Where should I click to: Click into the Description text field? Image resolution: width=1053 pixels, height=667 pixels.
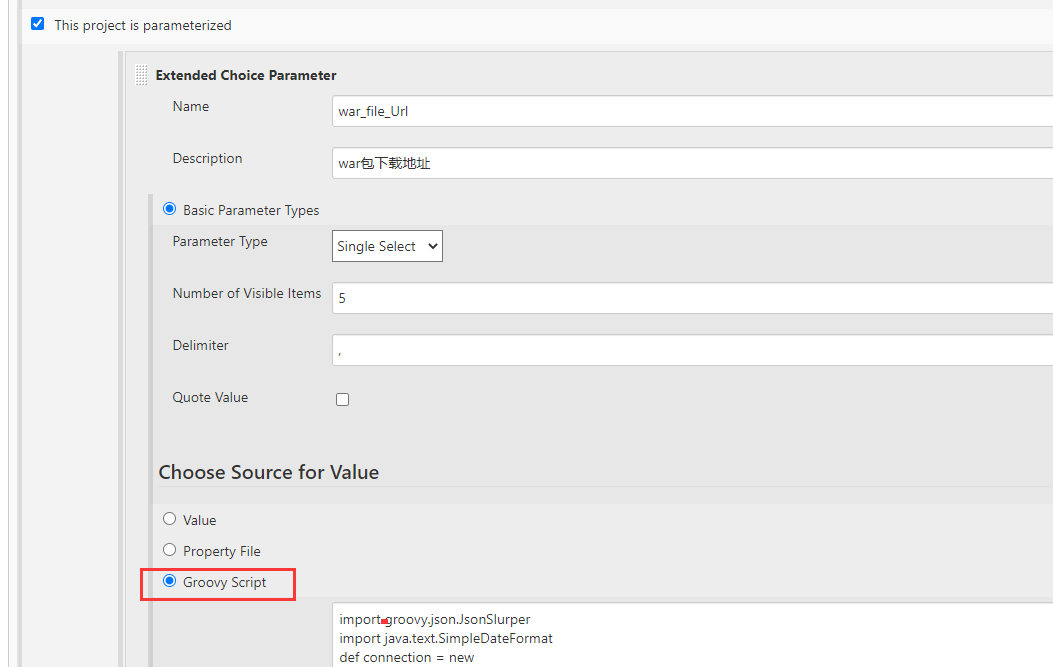point(692,163)
